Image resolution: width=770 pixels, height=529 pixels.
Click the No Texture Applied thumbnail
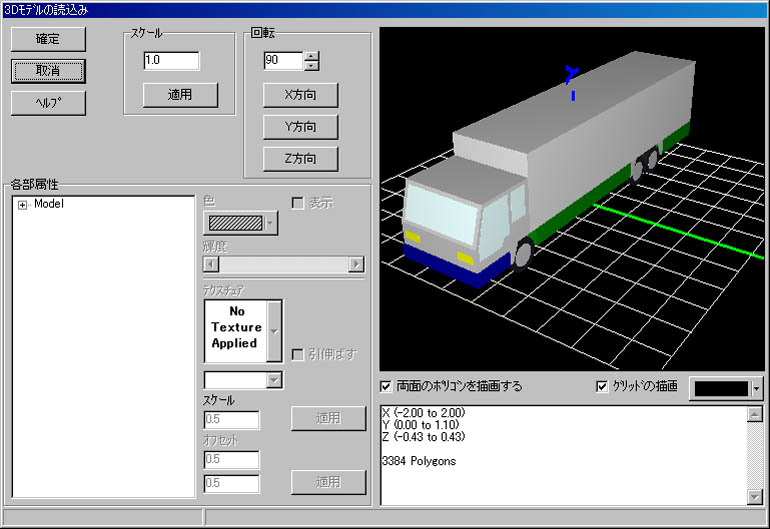[x=236, y=332]
